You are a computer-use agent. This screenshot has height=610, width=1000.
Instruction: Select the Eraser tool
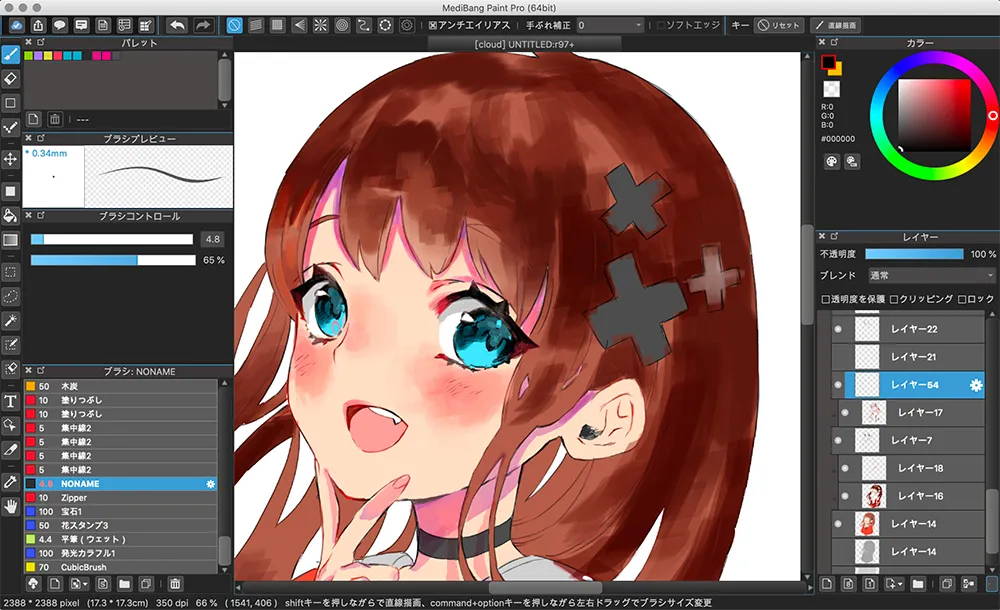(11, 78)
